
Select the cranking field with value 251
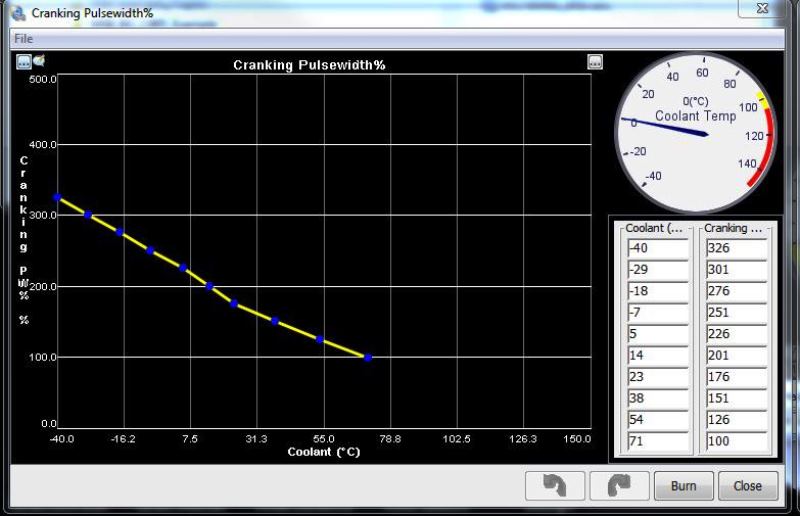click(735, 312)
